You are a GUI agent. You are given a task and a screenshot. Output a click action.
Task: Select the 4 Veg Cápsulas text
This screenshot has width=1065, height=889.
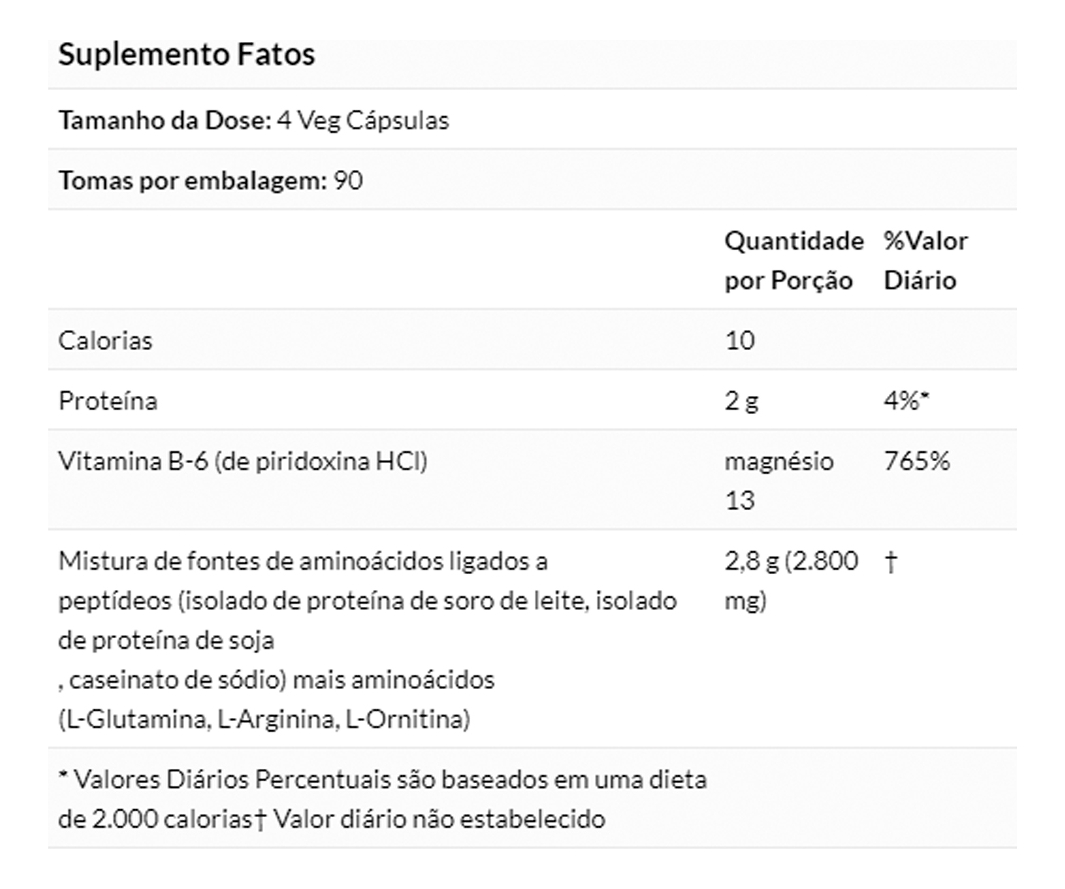[362, 121]
